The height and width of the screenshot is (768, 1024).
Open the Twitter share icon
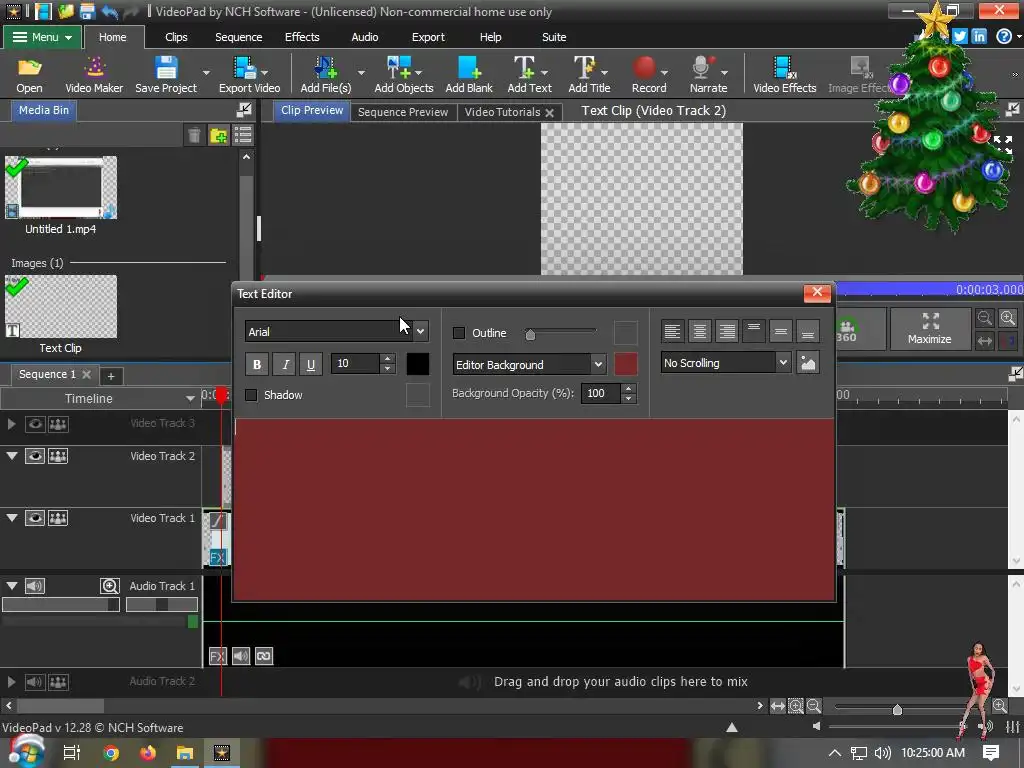959,37
